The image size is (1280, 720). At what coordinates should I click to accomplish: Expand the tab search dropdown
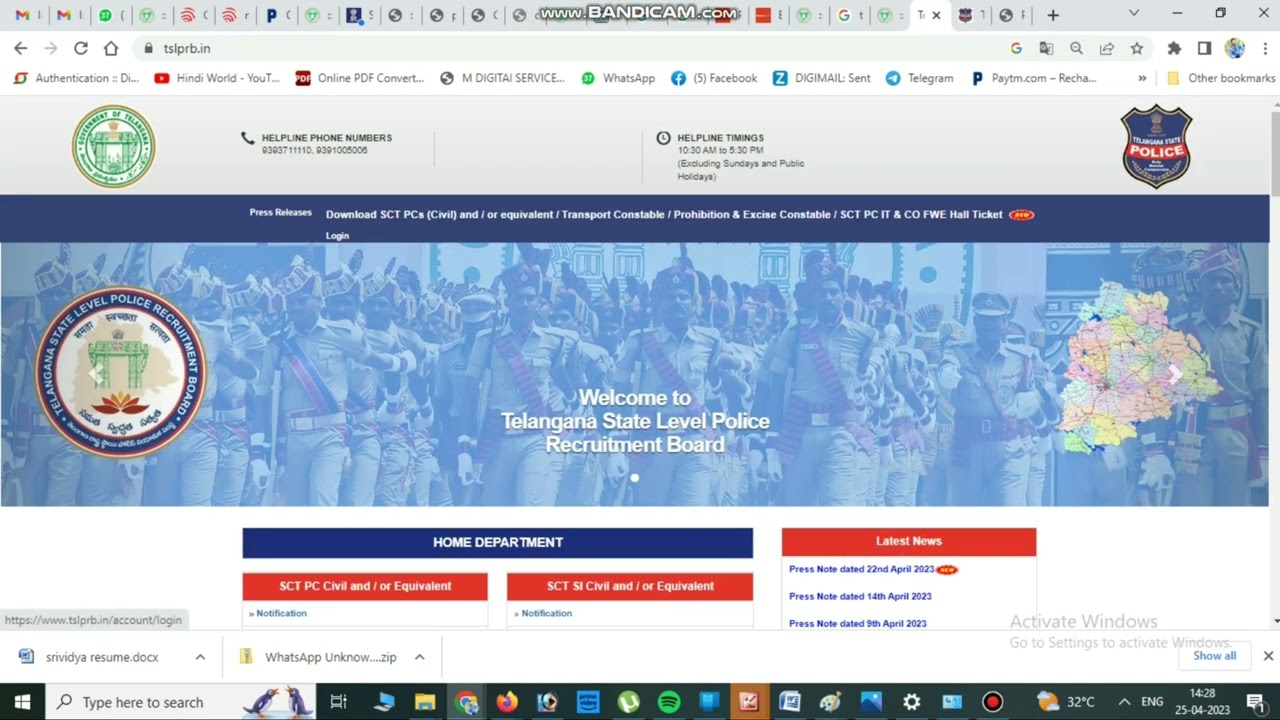pos(1133,14)
